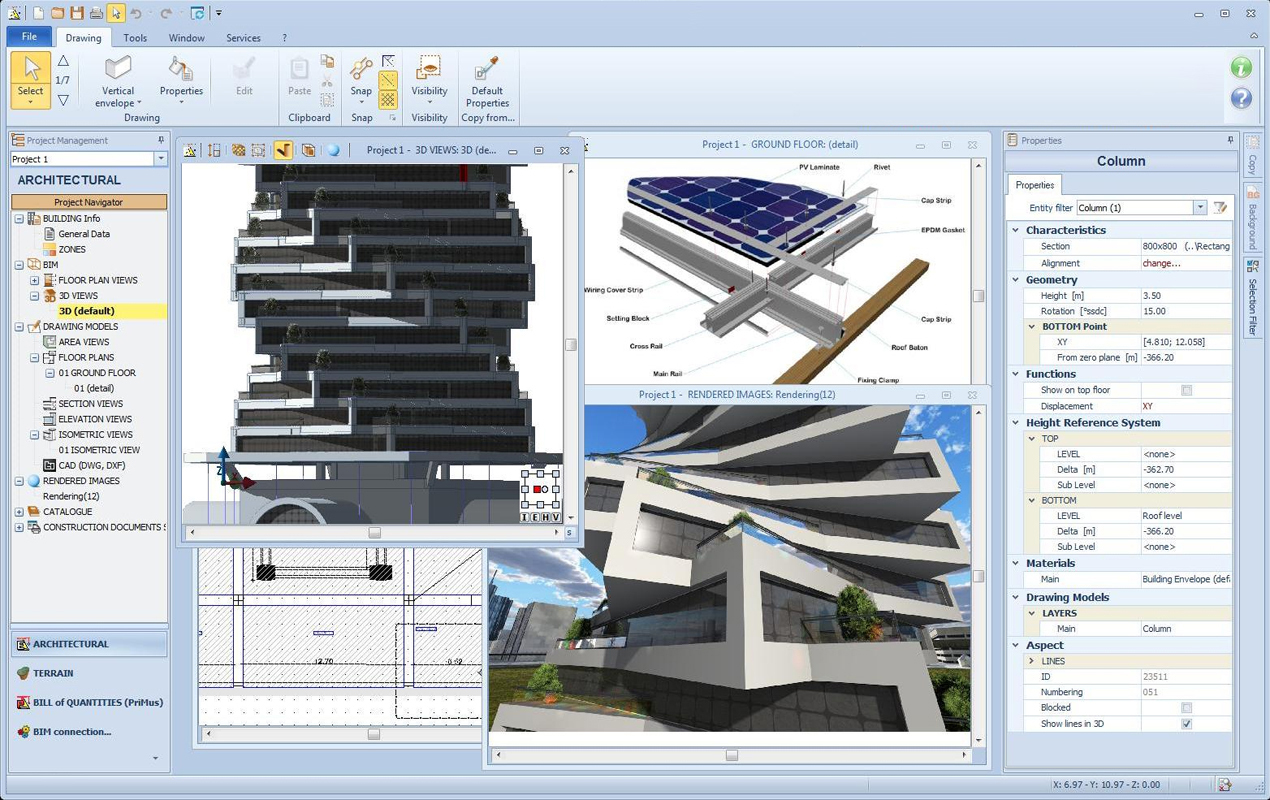Open the File menu

(x=29, y=37)
